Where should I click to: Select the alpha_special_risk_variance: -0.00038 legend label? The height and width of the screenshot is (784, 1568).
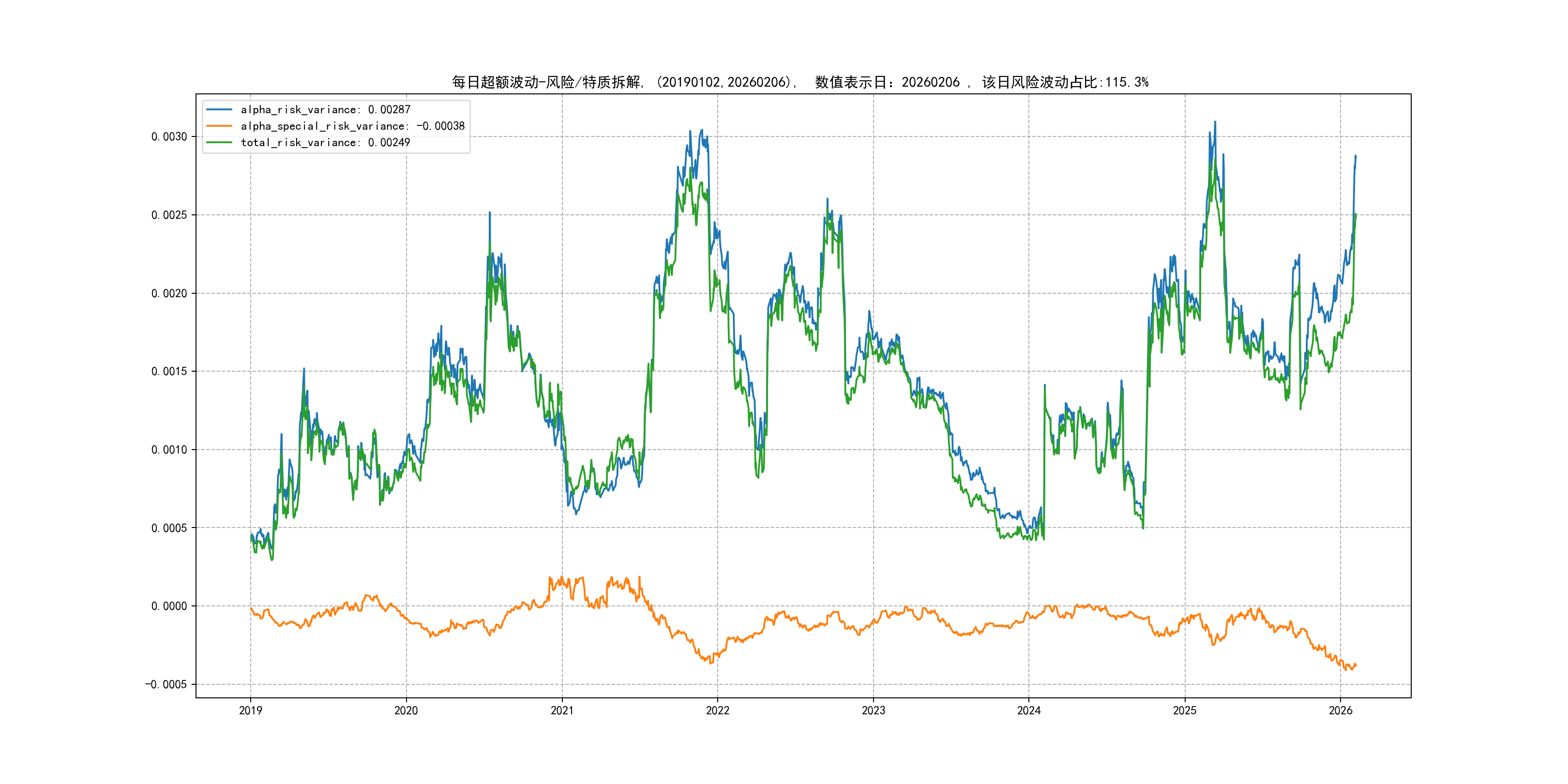(352, 126)
